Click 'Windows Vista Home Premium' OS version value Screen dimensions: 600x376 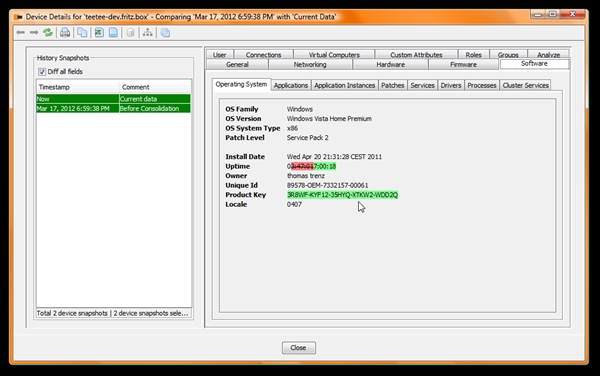(329, 119)
